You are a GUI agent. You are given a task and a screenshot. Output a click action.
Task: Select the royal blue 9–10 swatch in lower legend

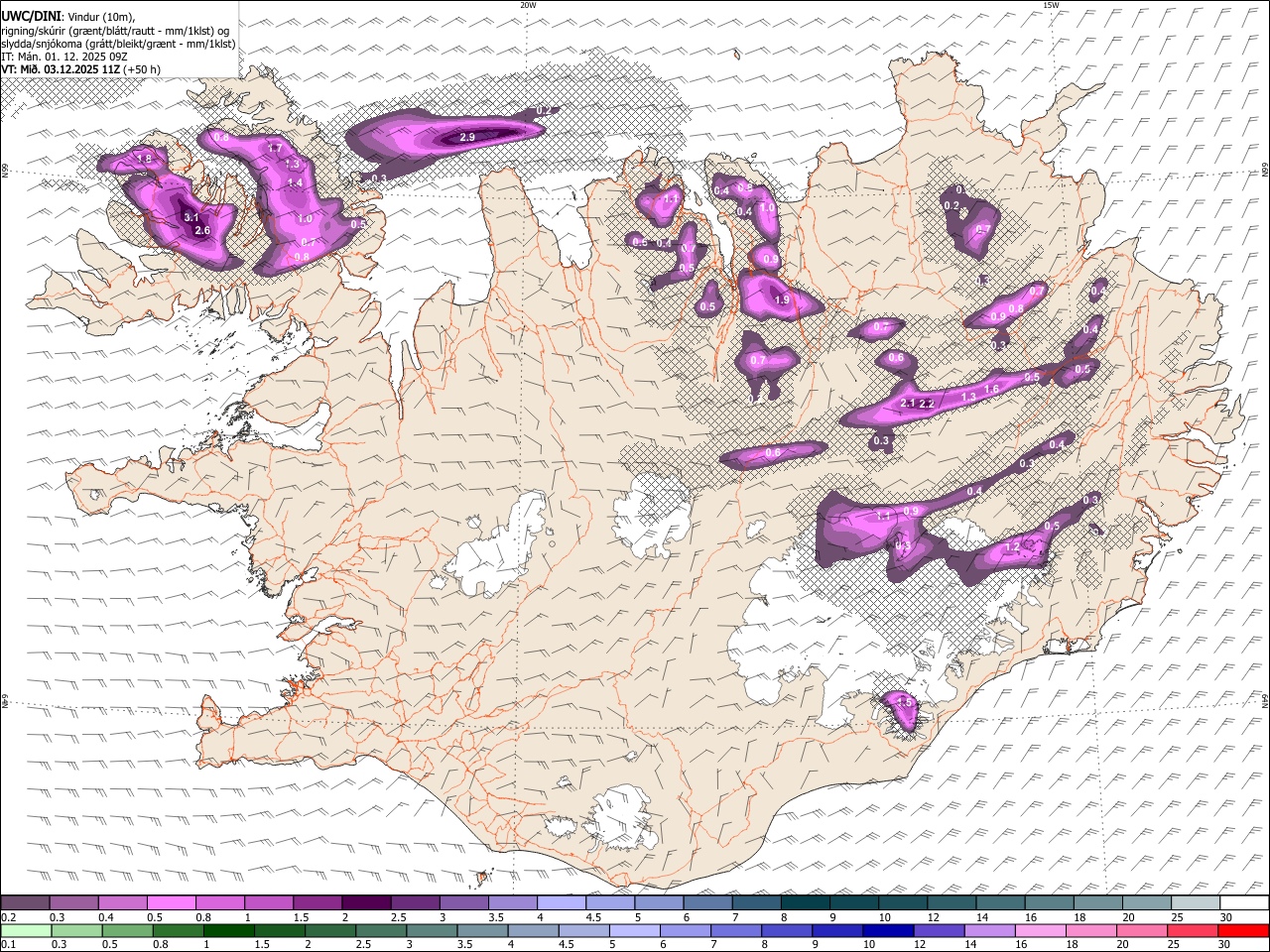coord(837,930)
